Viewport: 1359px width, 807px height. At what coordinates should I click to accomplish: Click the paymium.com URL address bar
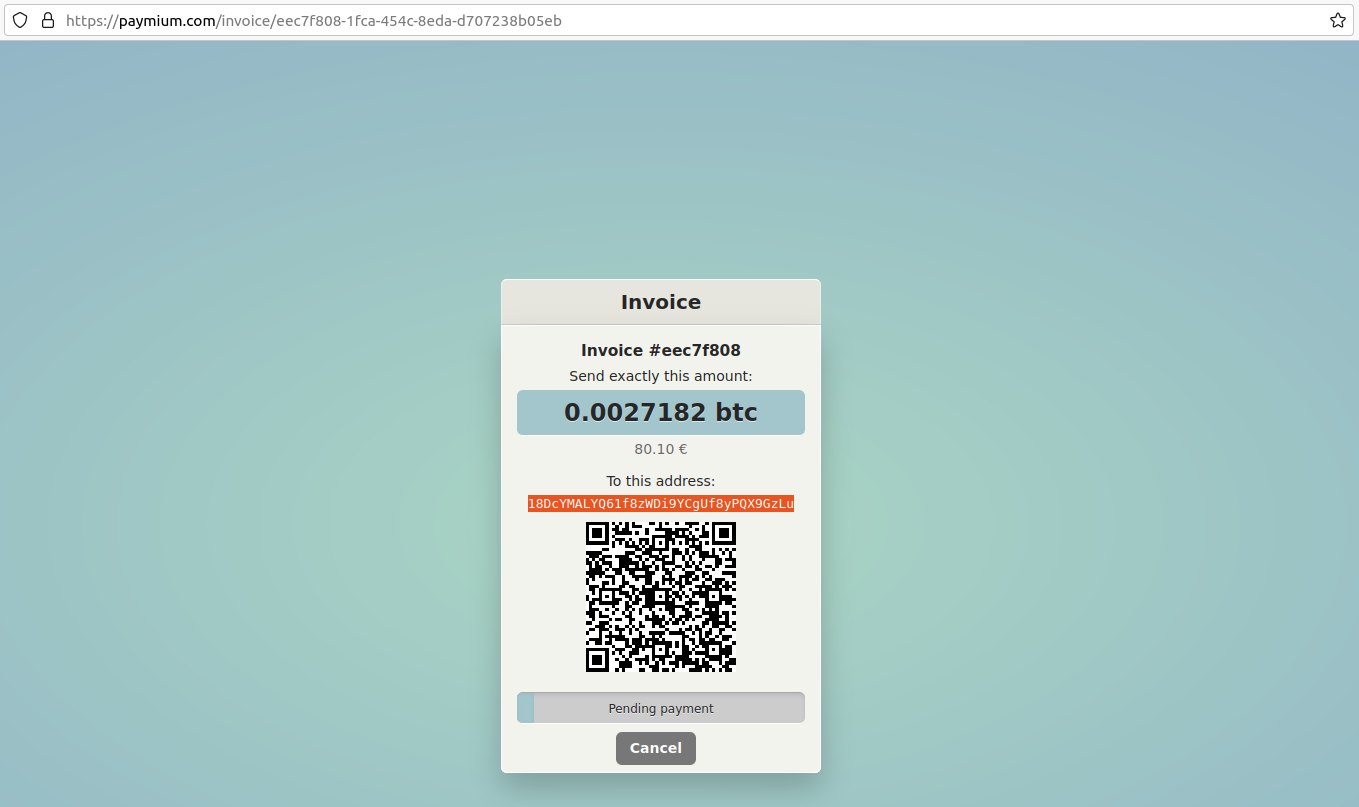[680, 20]
